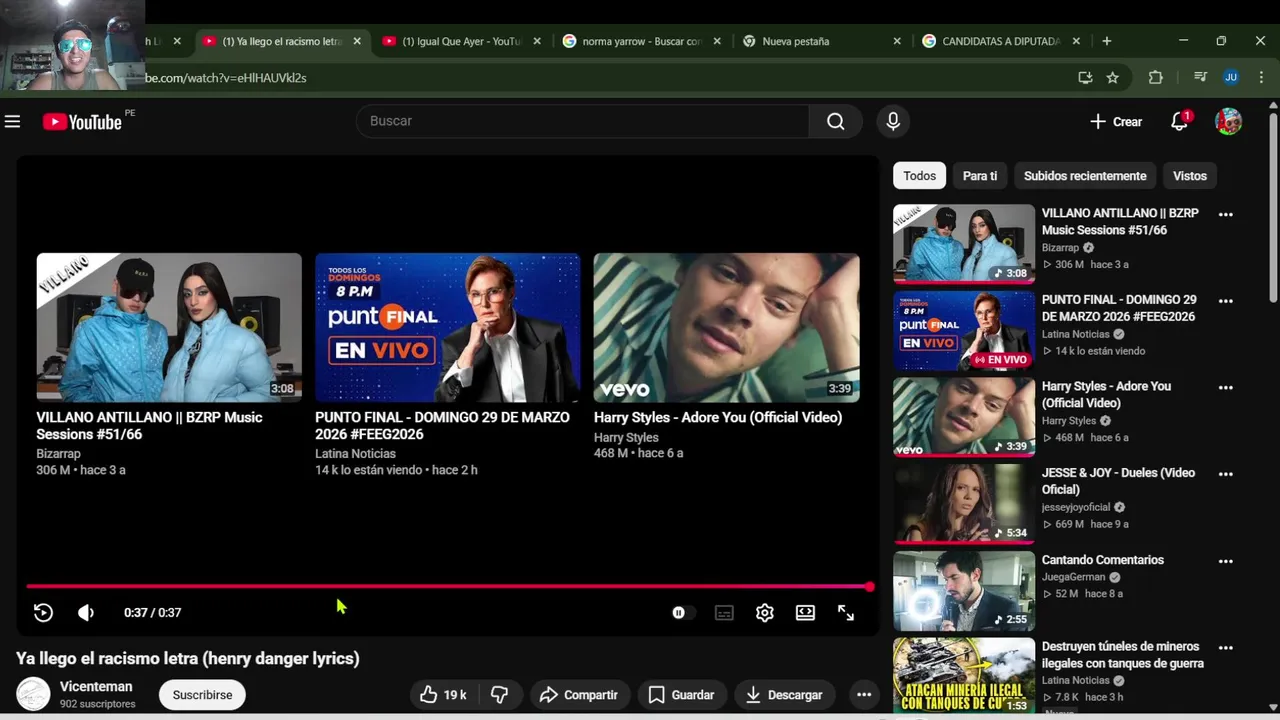
Task: Open Bizarrap channel link under end-screen video
Action: [x=59, y=454]
